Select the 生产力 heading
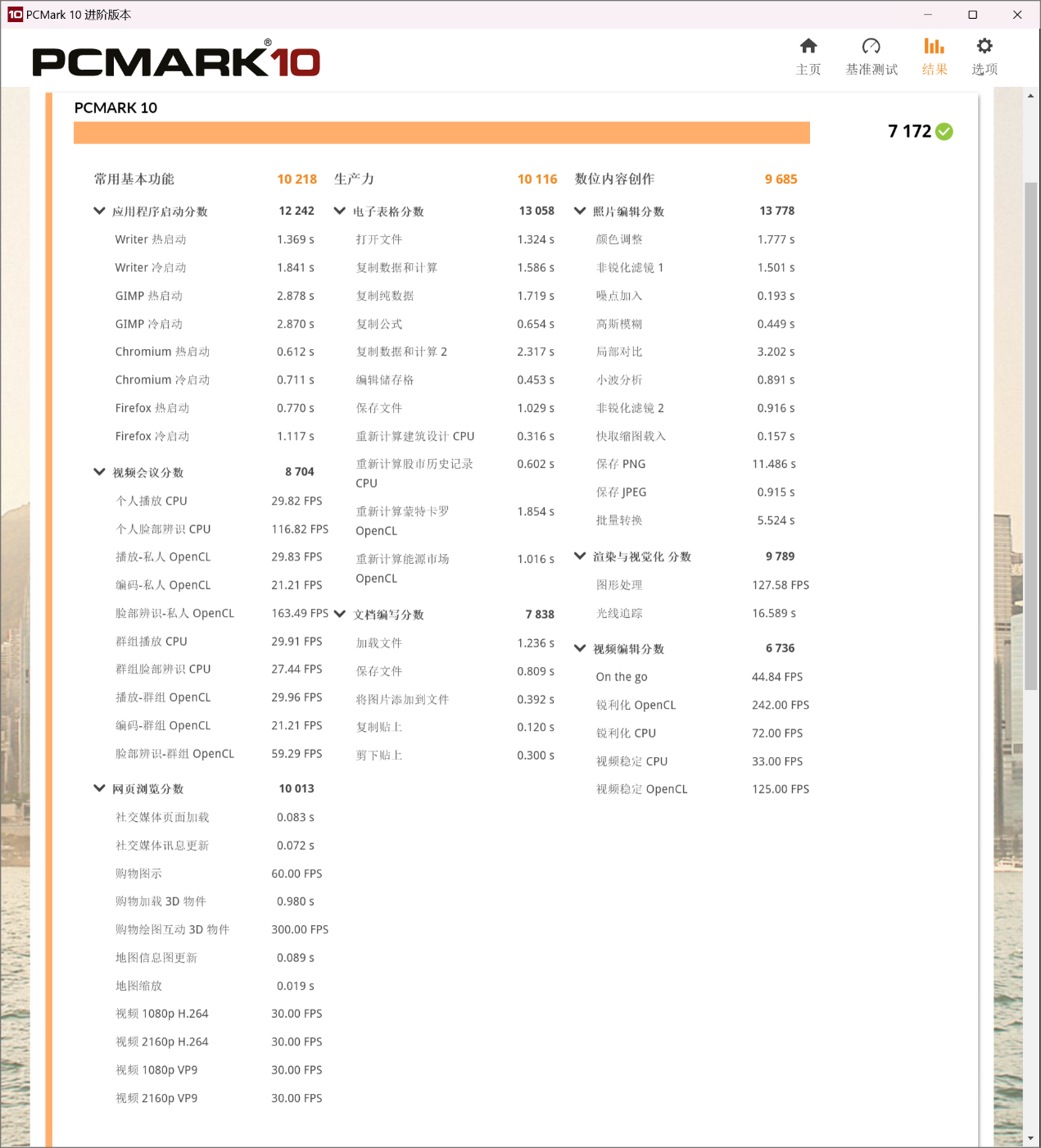 pos(354,179)
